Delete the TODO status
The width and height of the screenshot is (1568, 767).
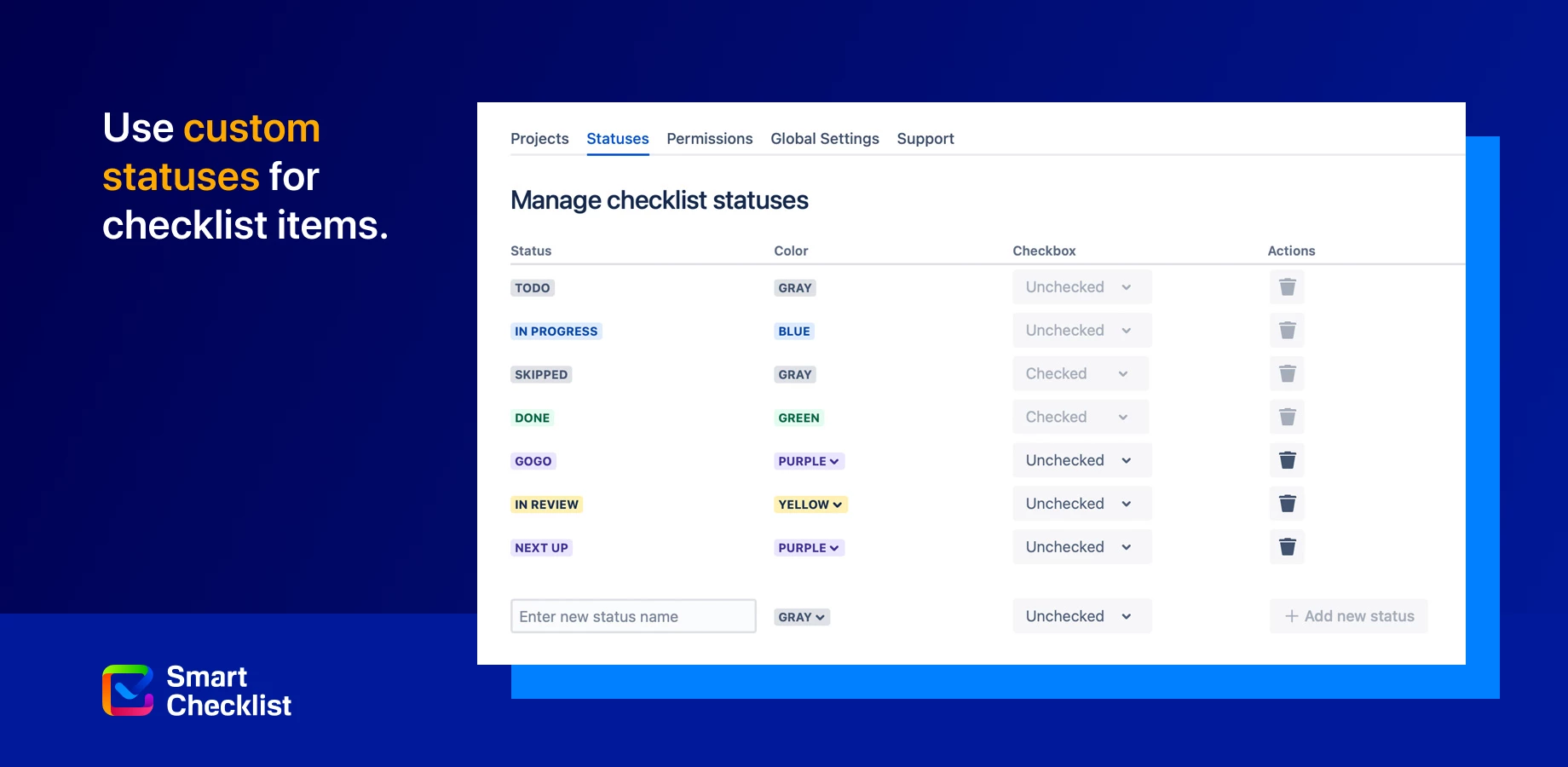click(1287, 287)
